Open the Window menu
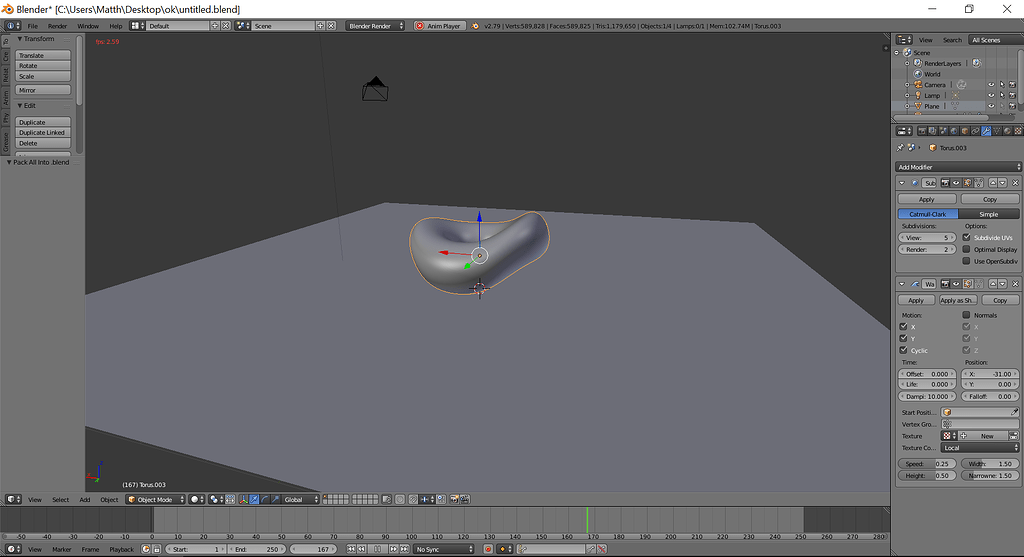The height and width of the screenshot is (557, 1024). pyautogui.click(x=88, y=26)
